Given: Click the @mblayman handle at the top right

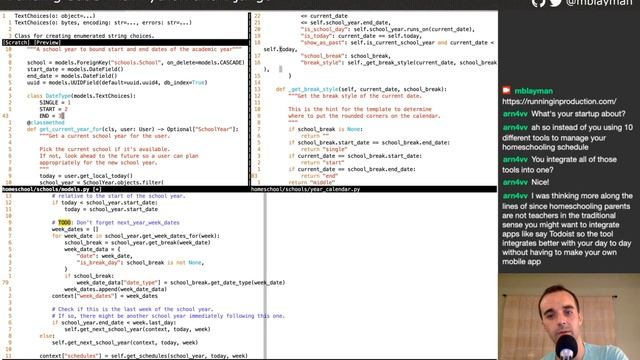Looking at the screenshot, I should [x=598, y=3].
